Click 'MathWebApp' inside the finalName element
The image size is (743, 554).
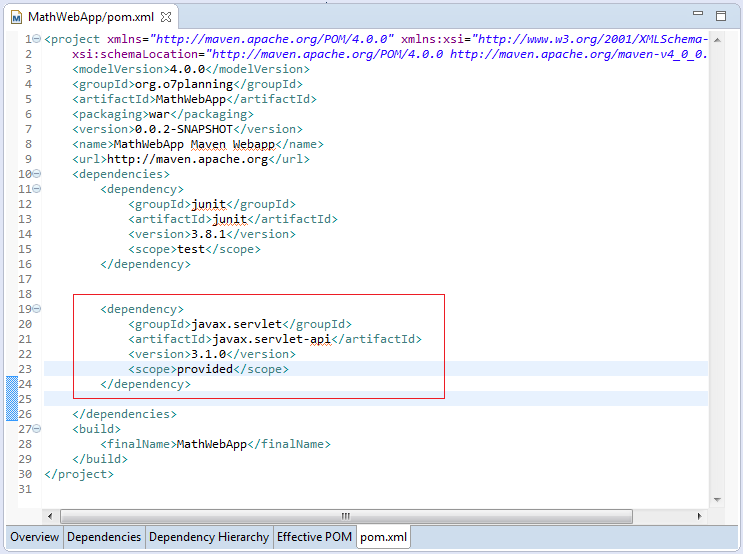click(212, 445)
